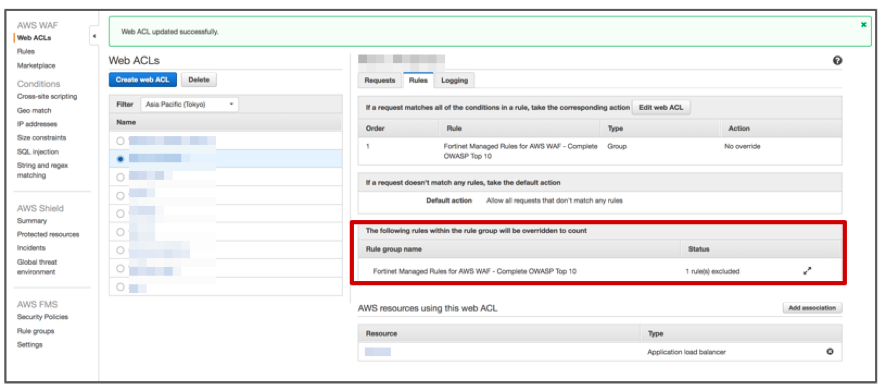This screenshot has width=885, height=389.
Task: Click the Create web ACL button
Action: point(143,80)
